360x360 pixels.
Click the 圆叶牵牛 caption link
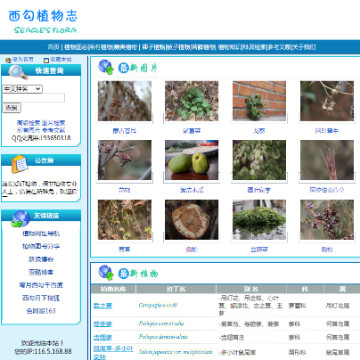(327, 131)
